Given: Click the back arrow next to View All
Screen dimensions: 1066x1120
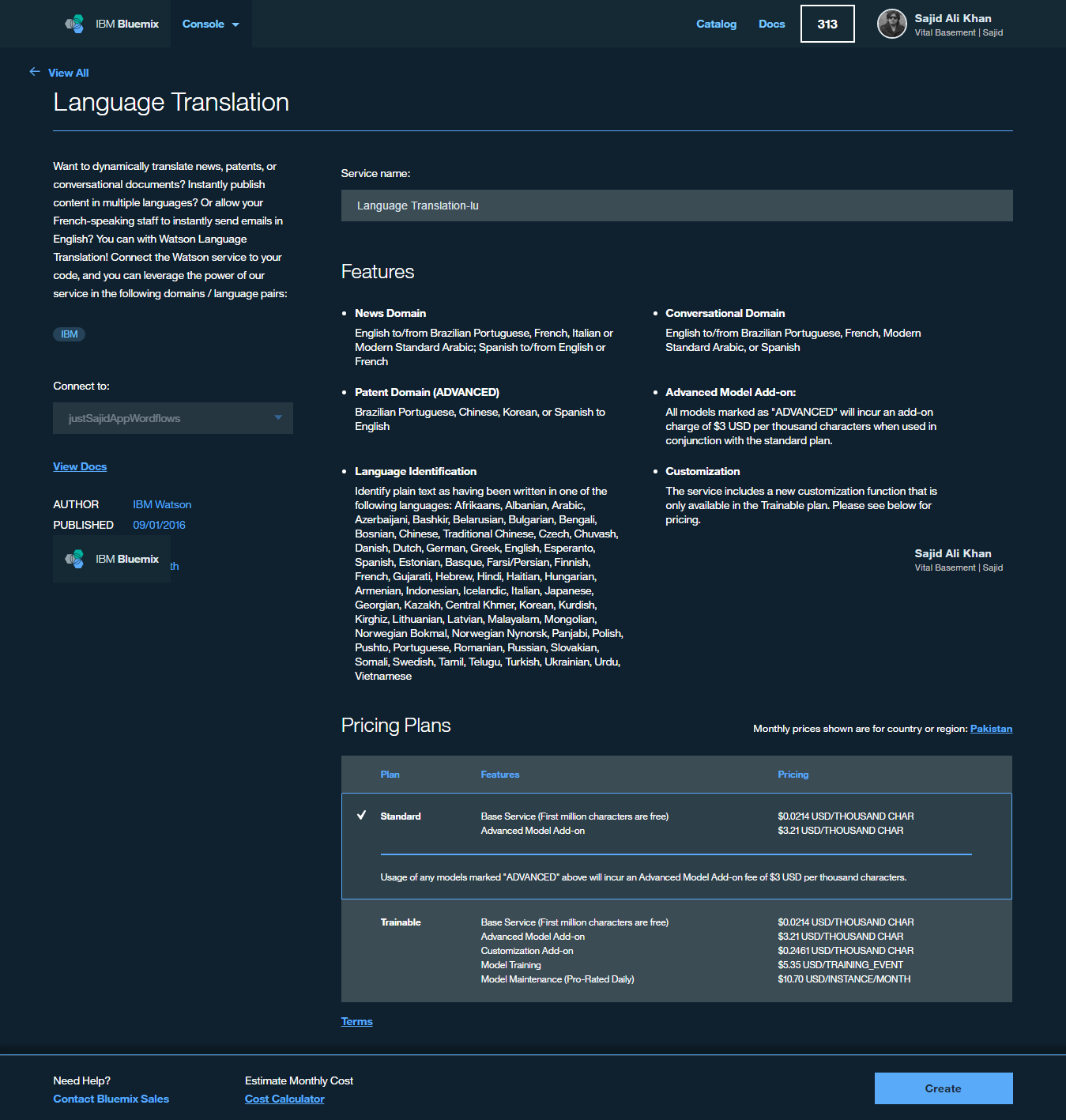Looking at the screenshot, I should coord(35,72).
